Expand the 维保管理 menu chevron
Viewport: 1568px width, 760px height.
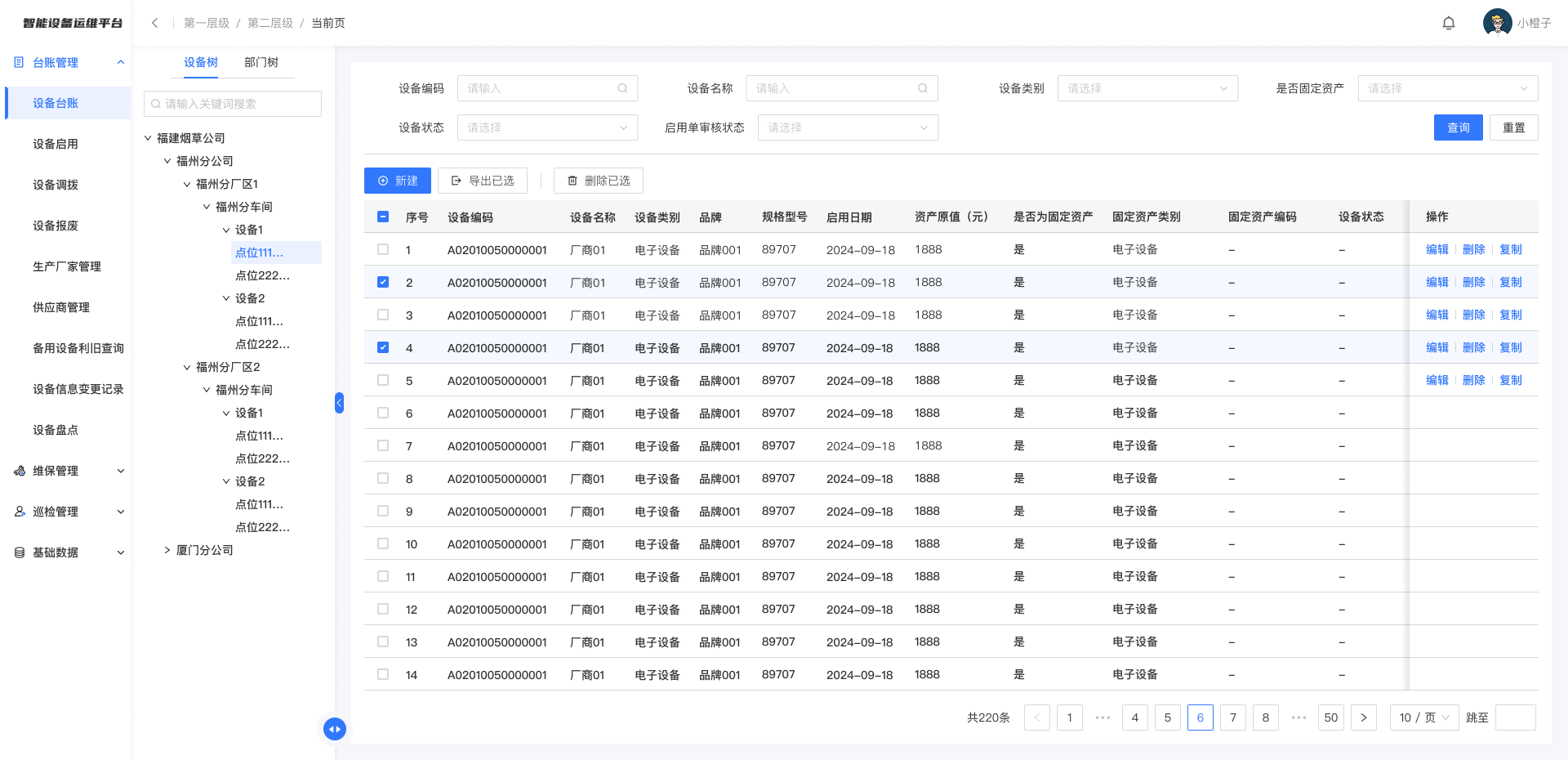click(121, 471)
